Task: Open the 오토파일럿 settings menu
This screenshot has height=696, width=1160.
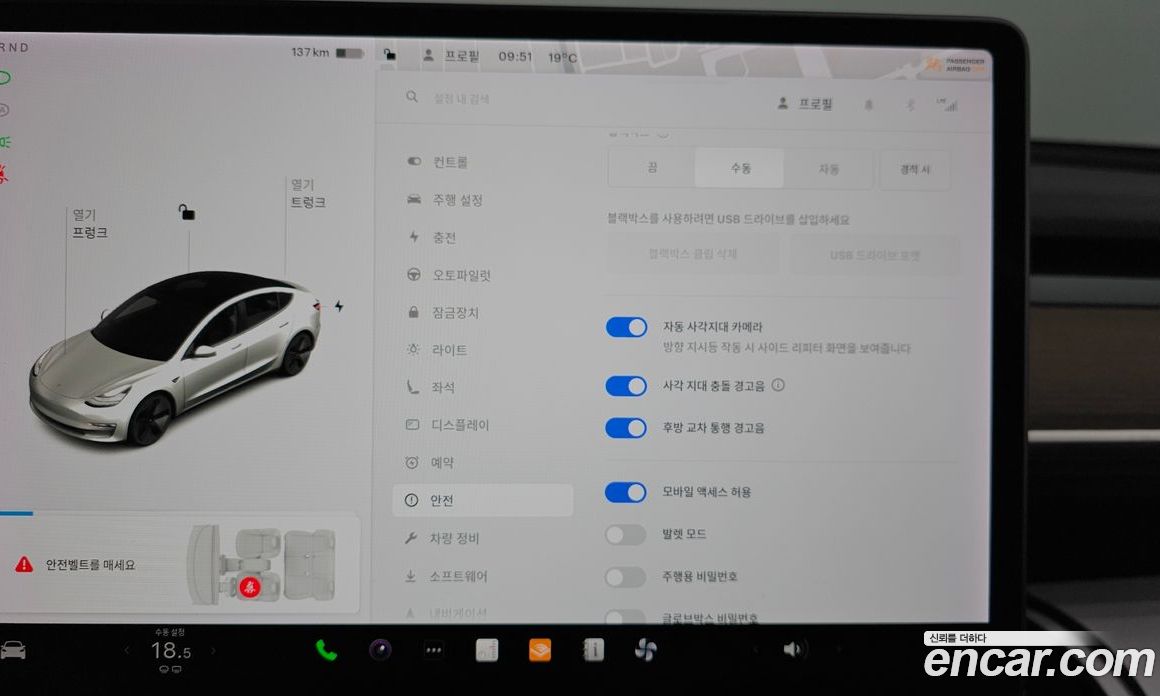Action: (460, 275)
